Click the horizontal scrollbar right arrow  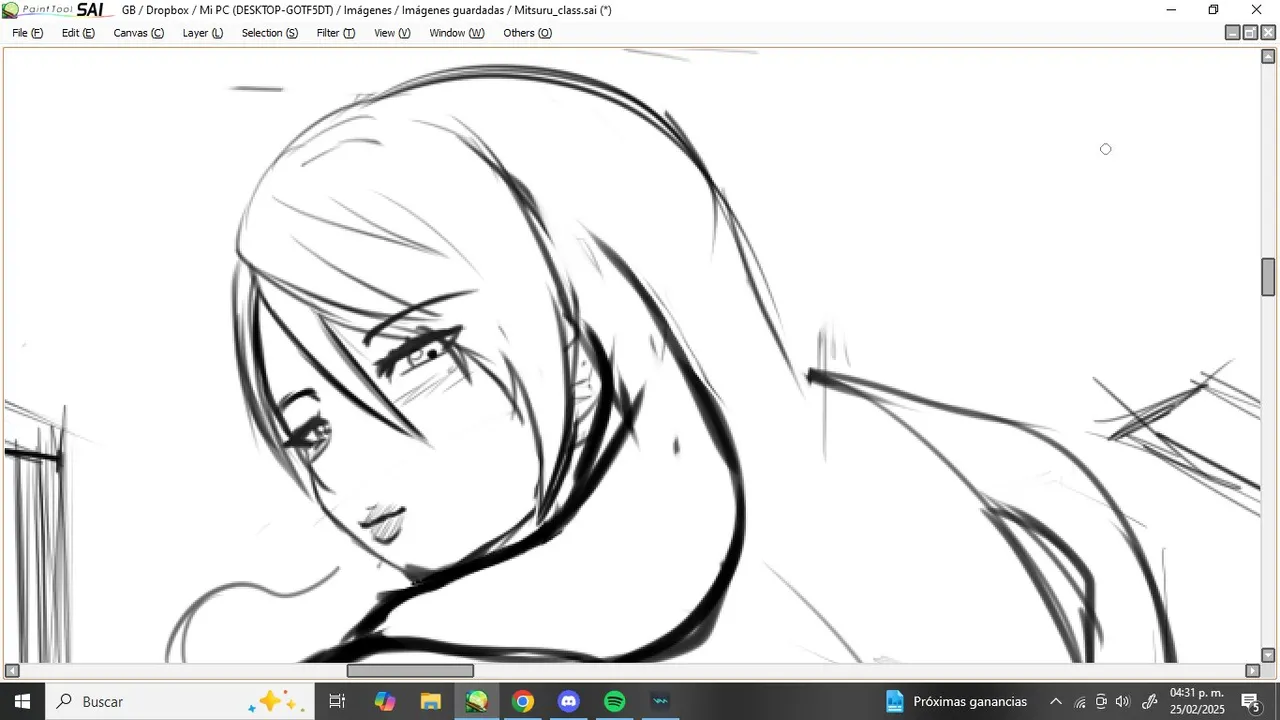click(x=1252, y=671)
